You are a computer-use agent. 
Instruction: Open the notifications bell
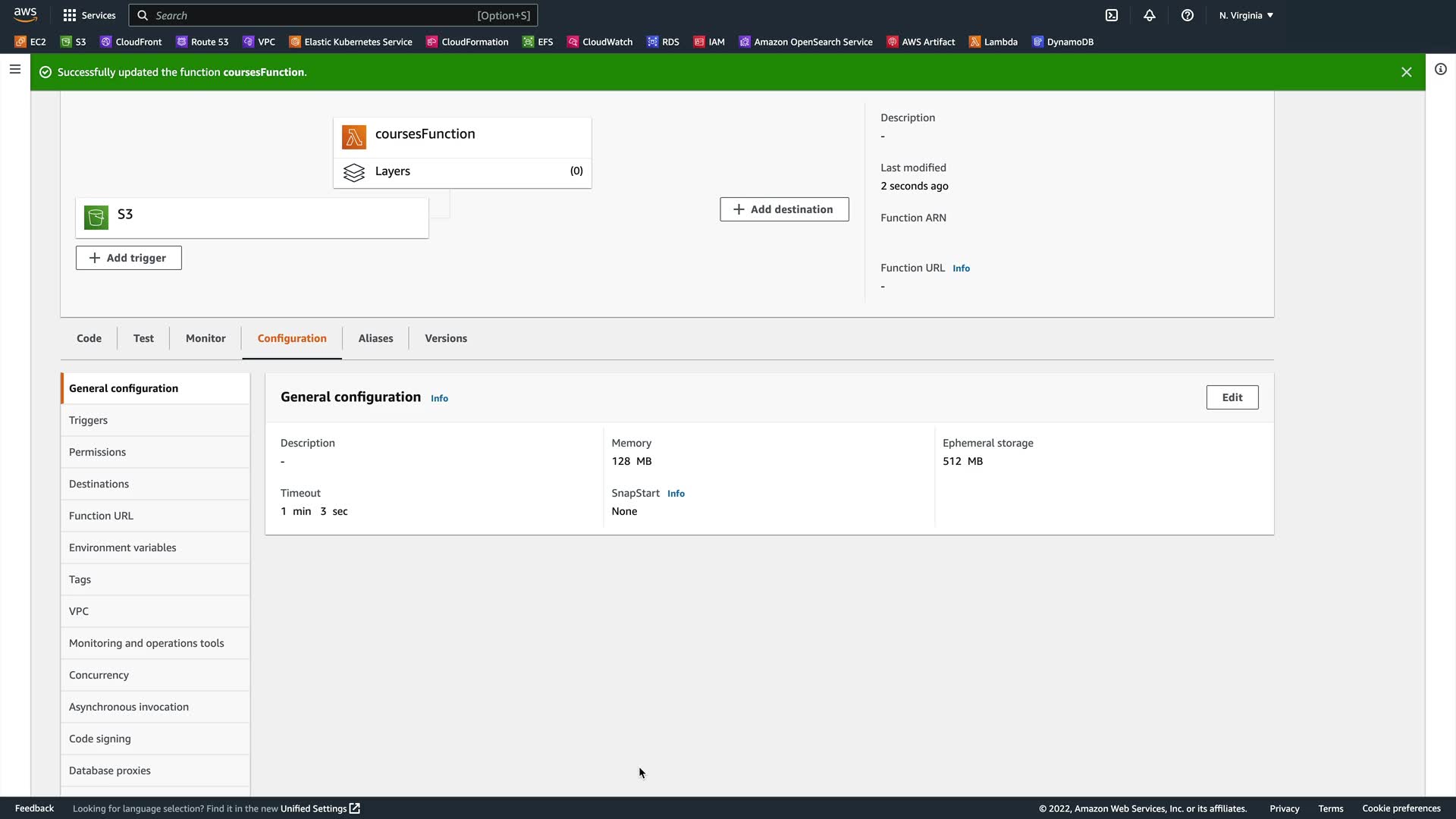pos(1150,15)
